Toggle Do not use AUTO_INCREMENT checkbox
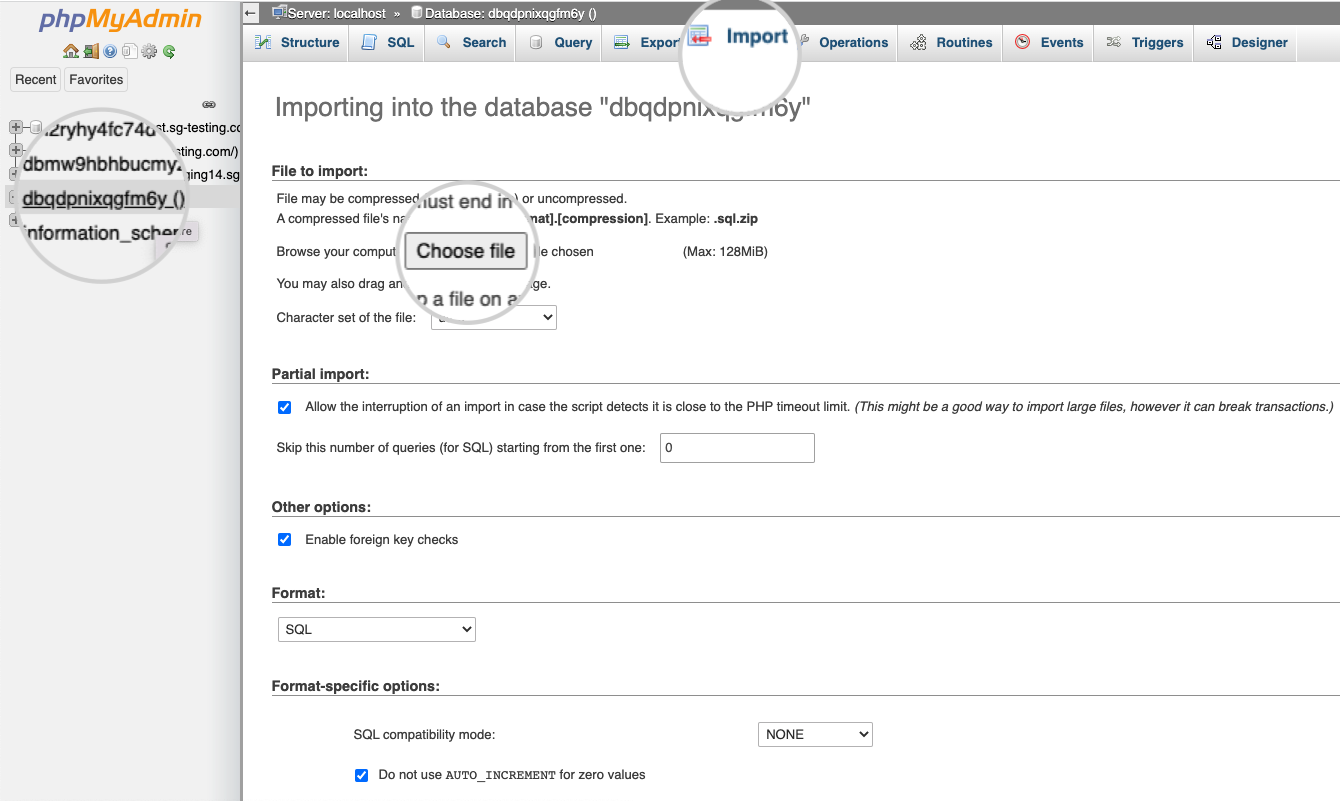This screenshot has width=1340, height=801. tap(362, 775)
